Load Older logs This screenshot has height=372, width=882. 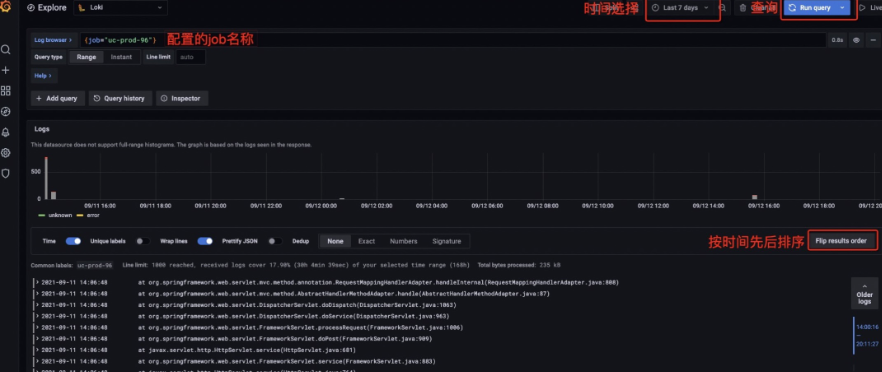point(865,293)
